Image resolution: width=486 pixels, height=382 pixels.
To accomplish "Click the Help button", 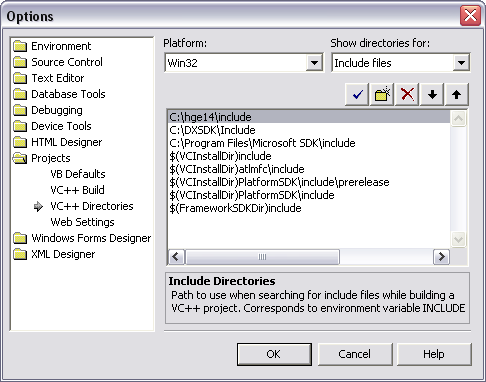I will point(434,354).
